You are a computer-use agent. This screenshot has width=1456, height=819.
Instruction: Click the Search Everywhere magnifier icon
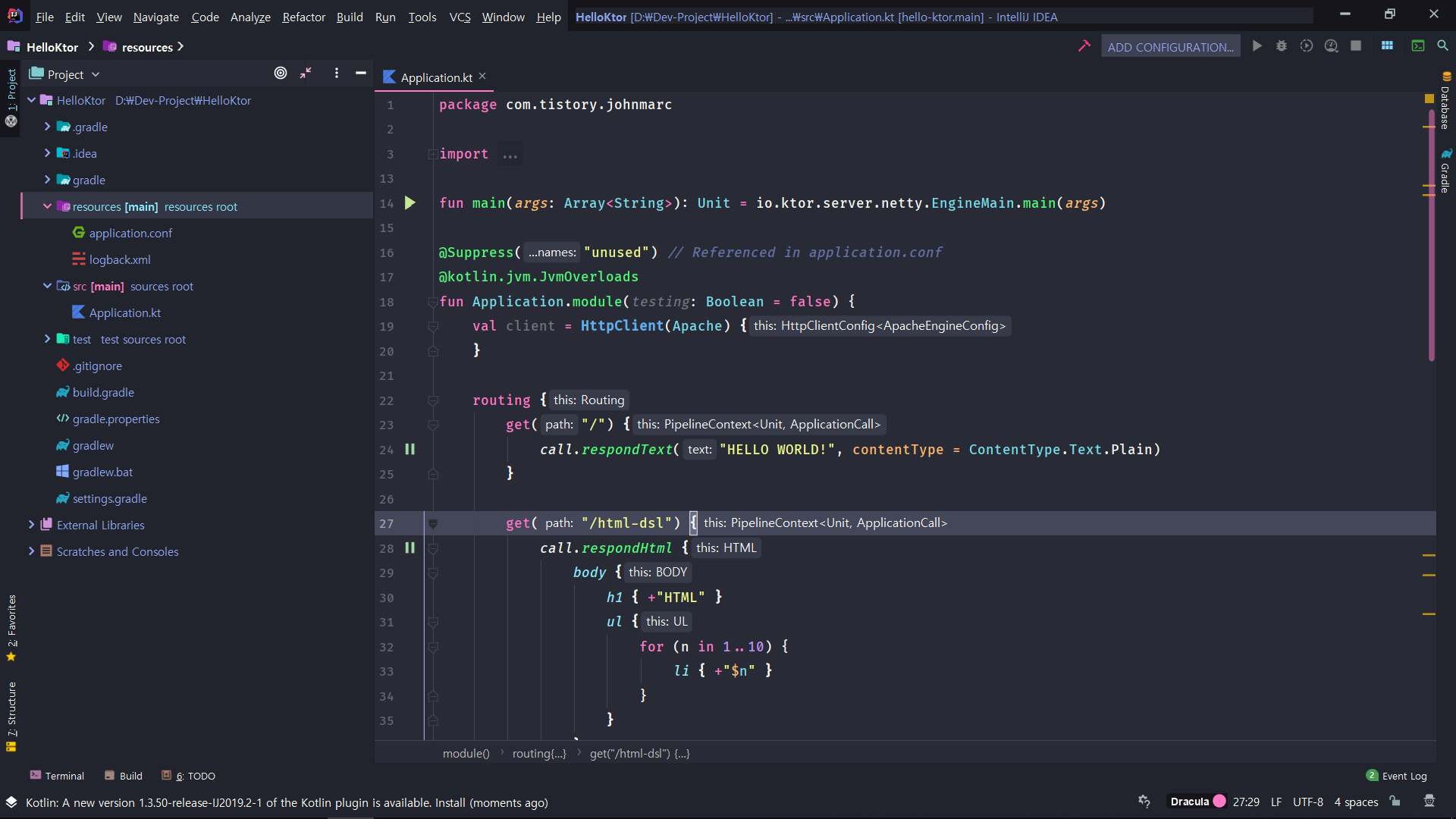1442,46
